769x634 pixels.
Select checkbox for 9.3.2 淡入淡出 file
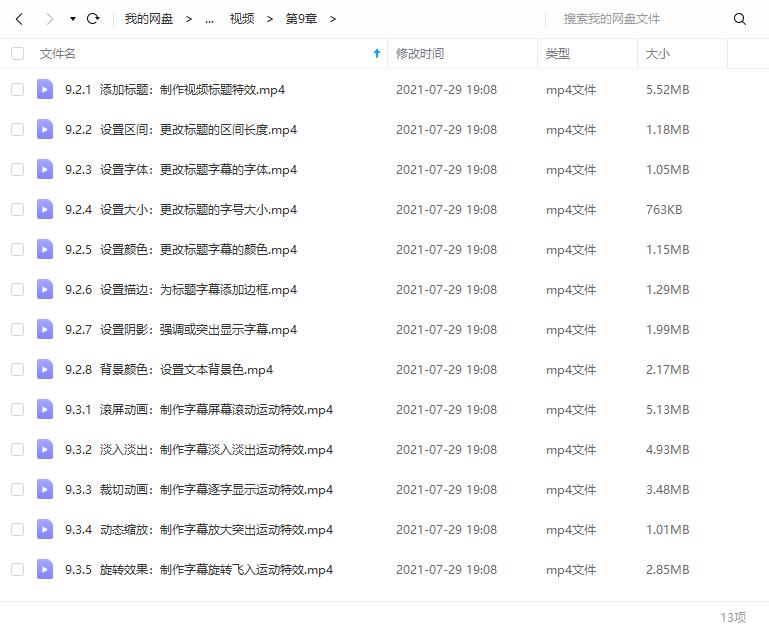[x=18, y=449]
